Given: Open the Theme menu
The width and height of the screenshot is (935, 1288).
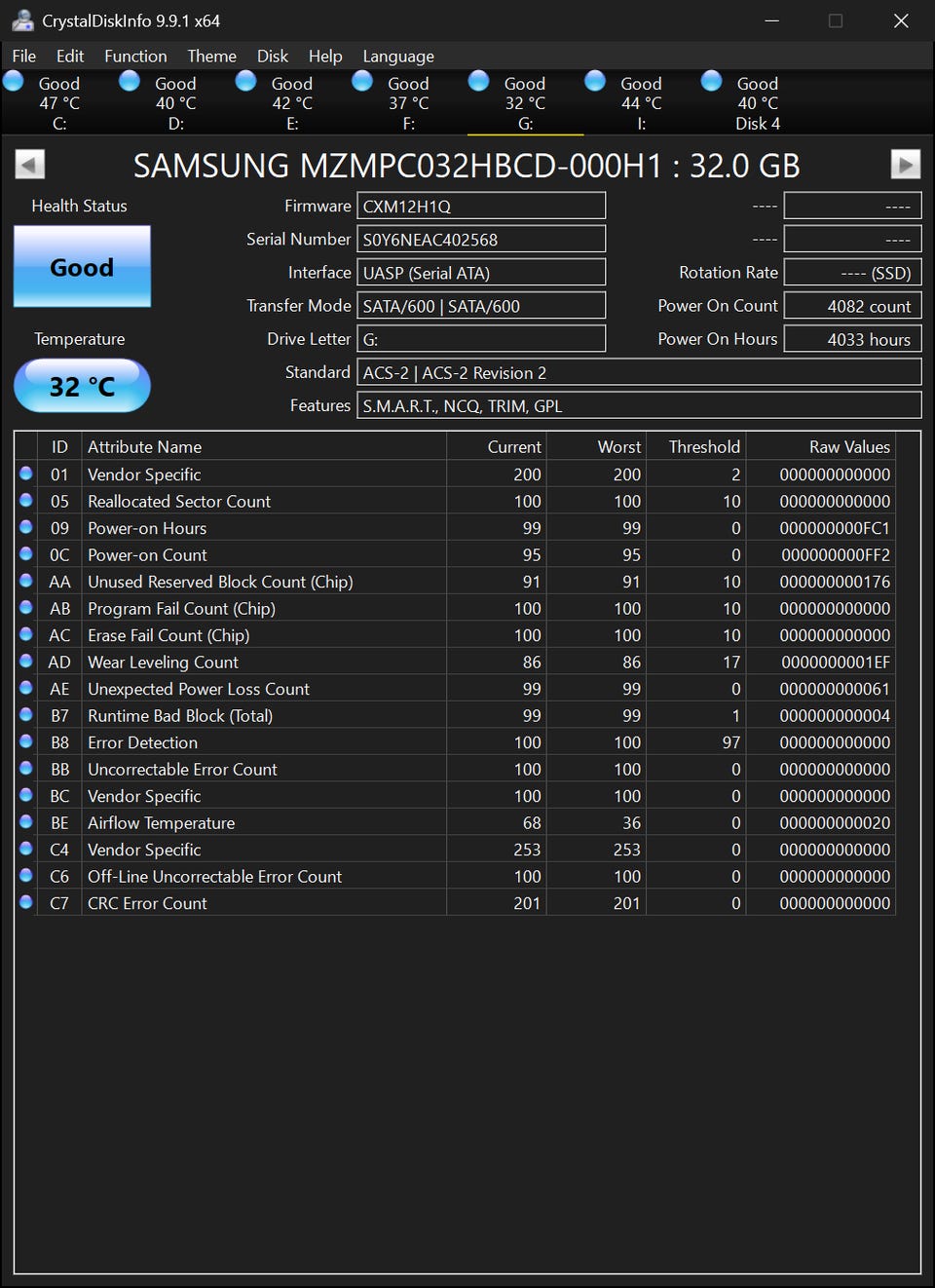Looking at the screenshot, I should [211, 56].
